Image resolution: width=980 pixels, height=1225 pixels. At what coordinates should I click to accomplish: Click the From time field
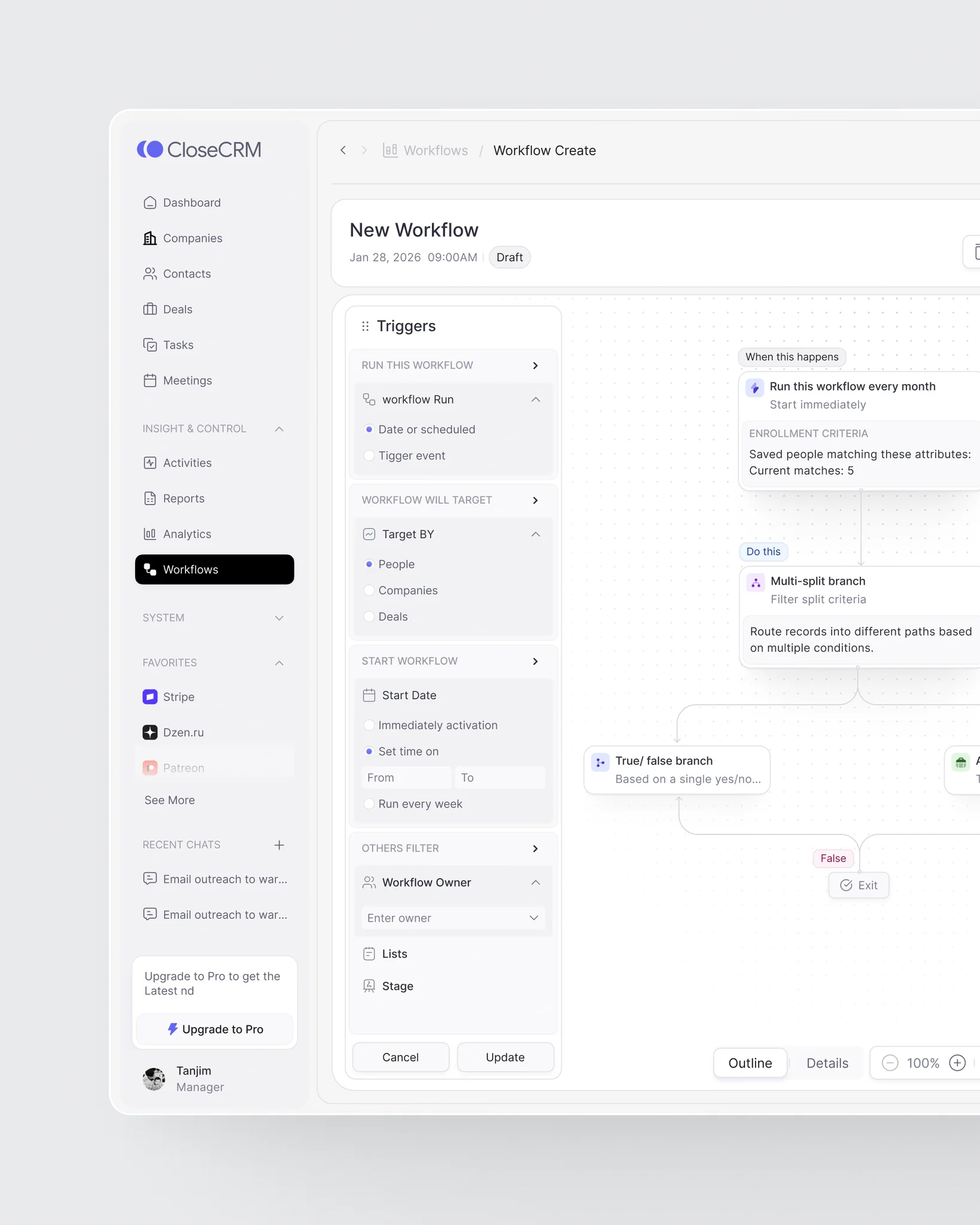pyautogui.click(x=406, y=778)
